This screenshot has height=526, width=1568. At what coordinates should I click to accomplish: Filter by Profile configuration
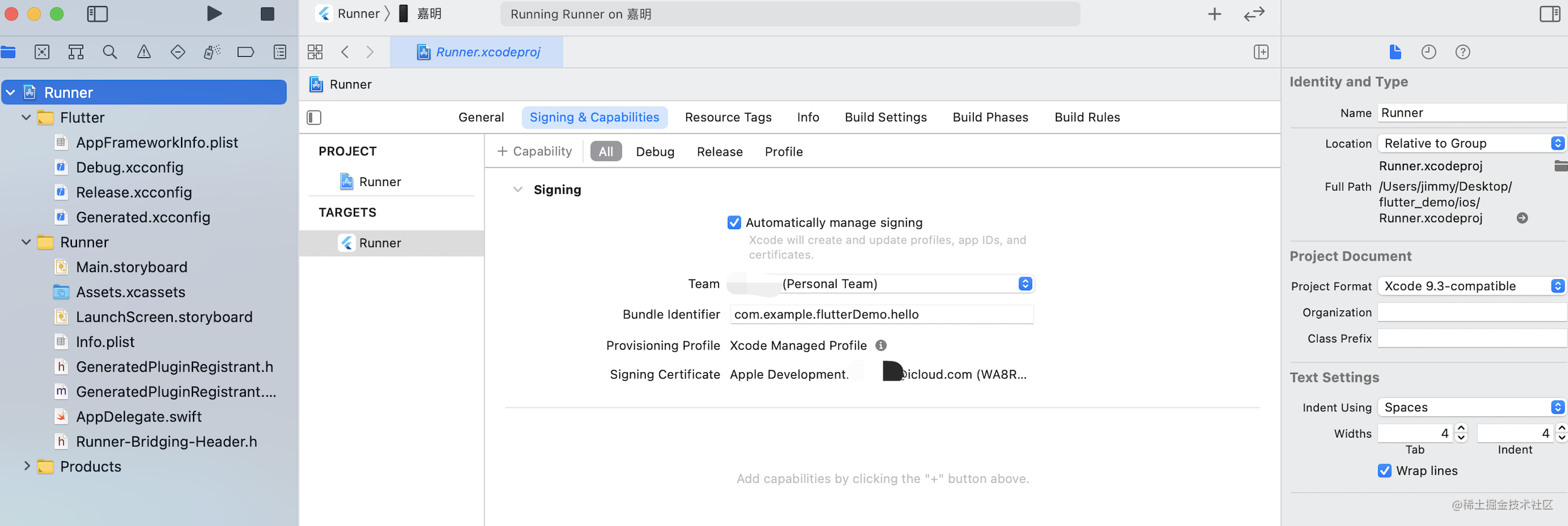tap(783, 151)
